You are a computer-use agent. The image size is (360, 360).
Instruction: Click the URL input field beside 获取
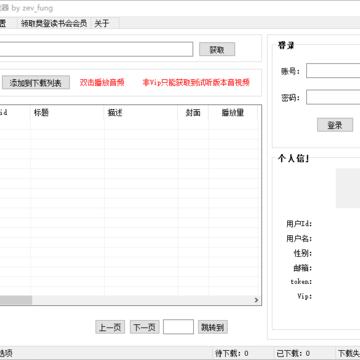(96, 49)
